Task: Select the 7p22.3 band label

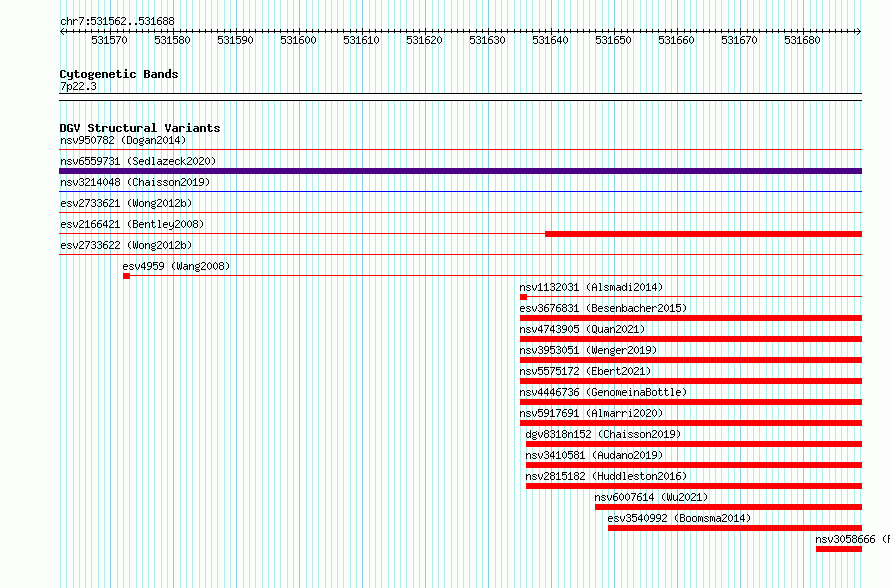Action: (78, 86)
